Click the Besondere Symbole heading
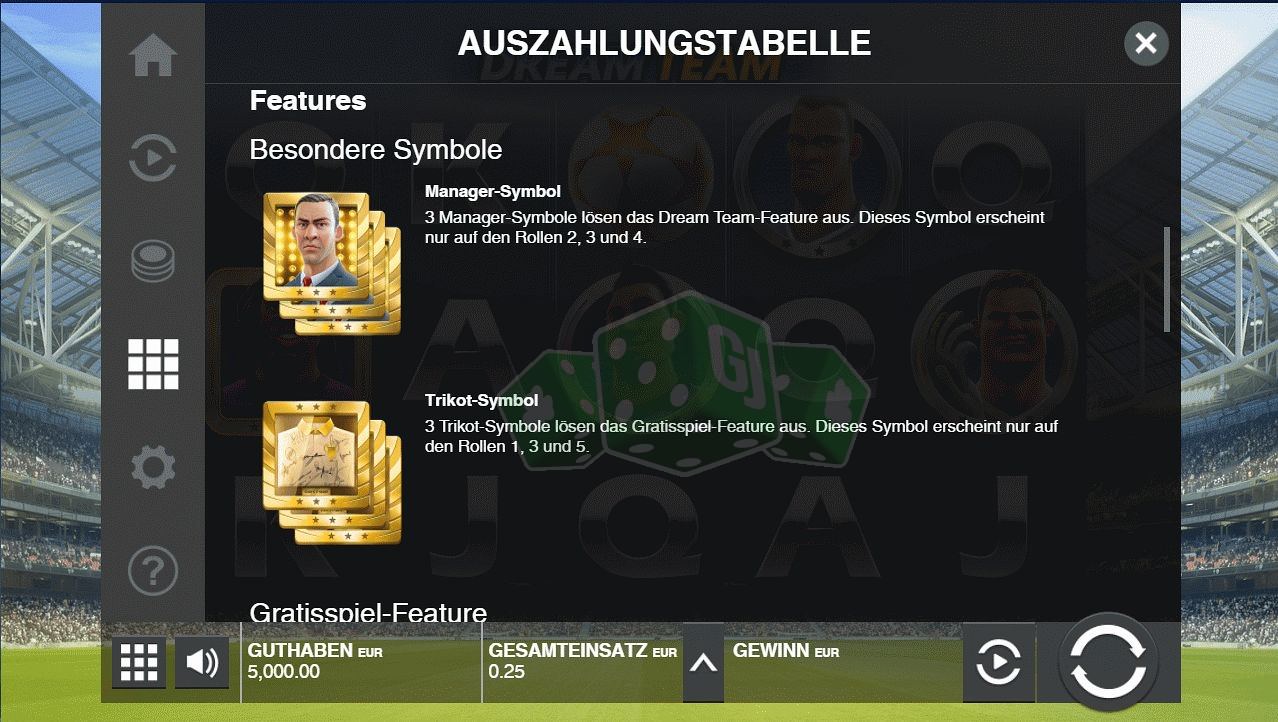Image resolution: width=1278 pixels, height=722 pixels. 376,149
